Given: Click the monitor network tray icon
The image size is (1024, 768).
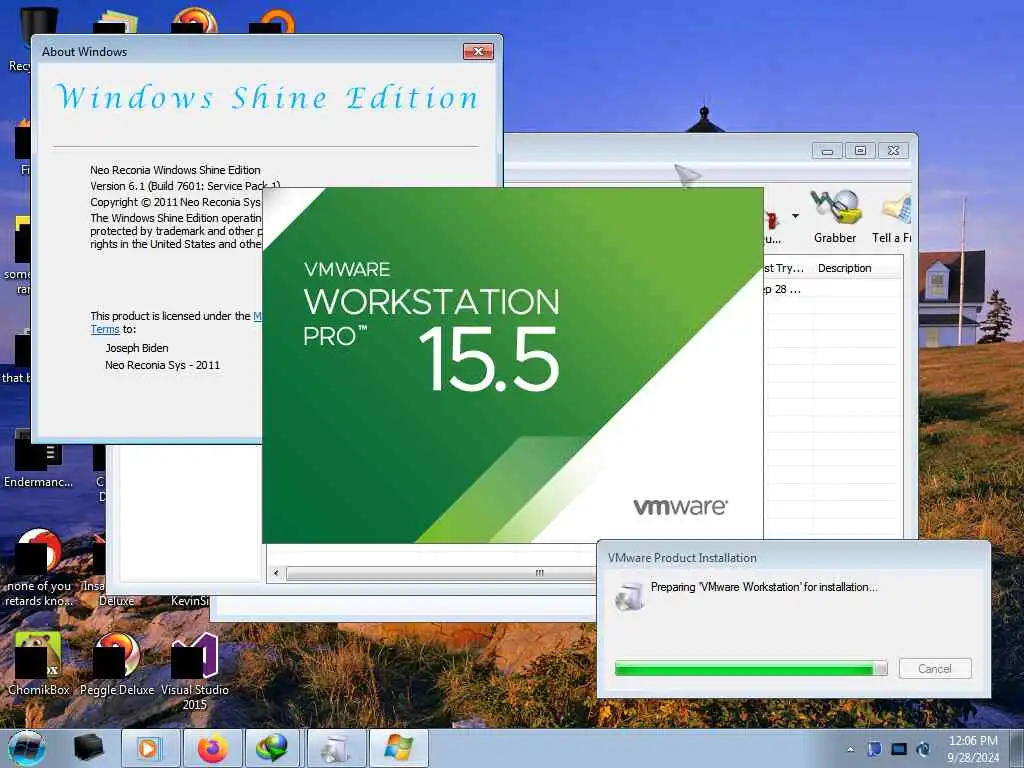Looking at the screenshot, I should [x=899, y=749].
